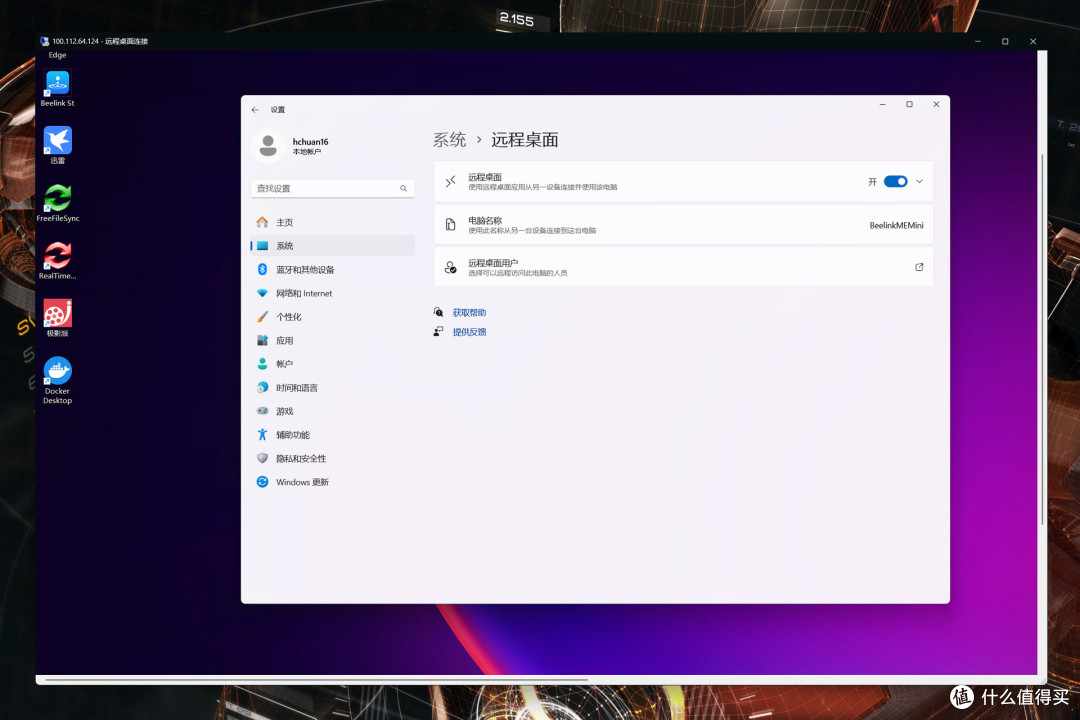
Task: Maximize the Settings window
Action: click(909, 105)
